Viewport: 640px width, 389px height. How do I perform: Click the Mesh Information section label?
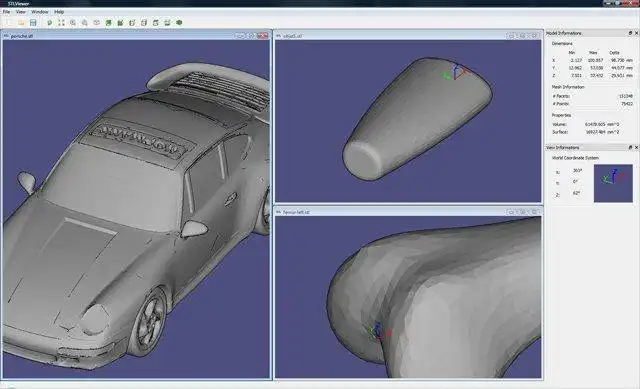click(568, 87)
